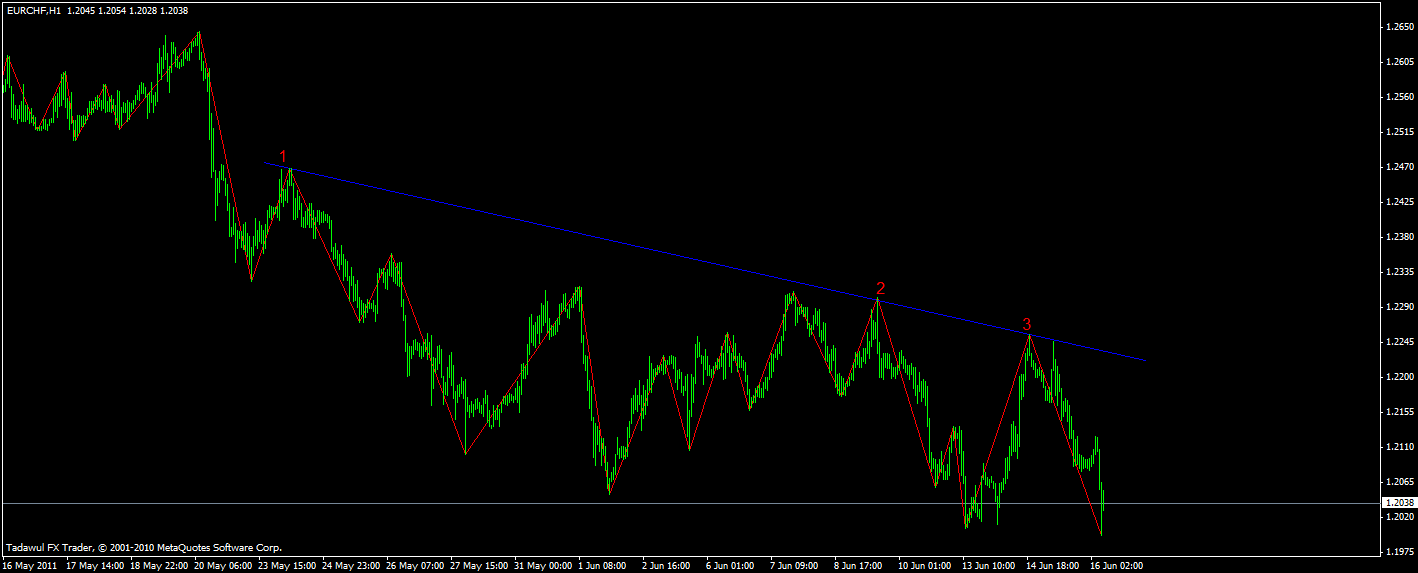The height and width of the screenshot is (573, 1418).
Task: Click the Tadawul FX Trader copyright text
Action: click(144, 548)
